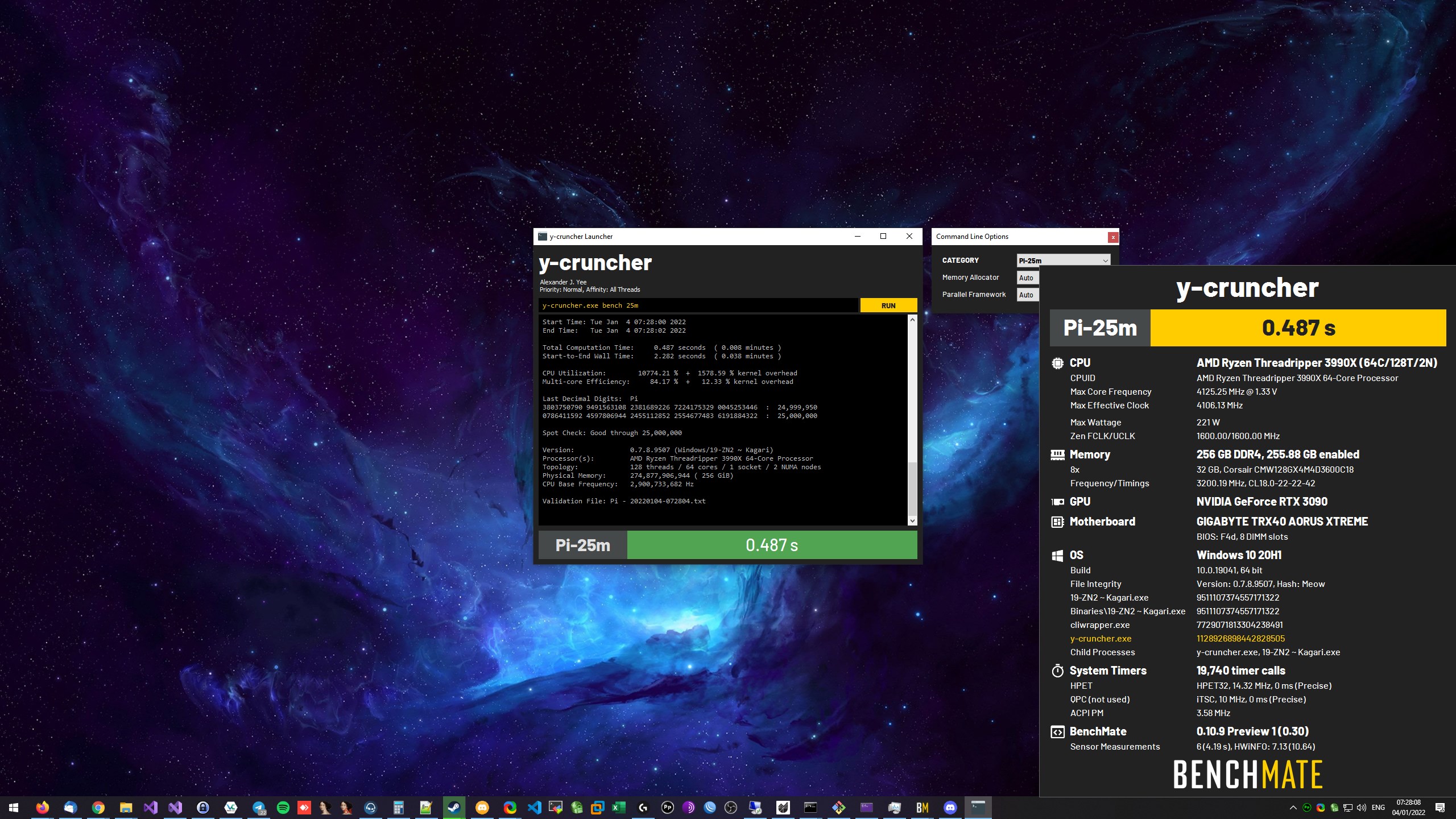Click 'AMD Ryzen Threadripper 3990X (64C/128T/2N)' heading
Image resolution: width=1456 pixels, height=819 pixels.
[1317, 363]
